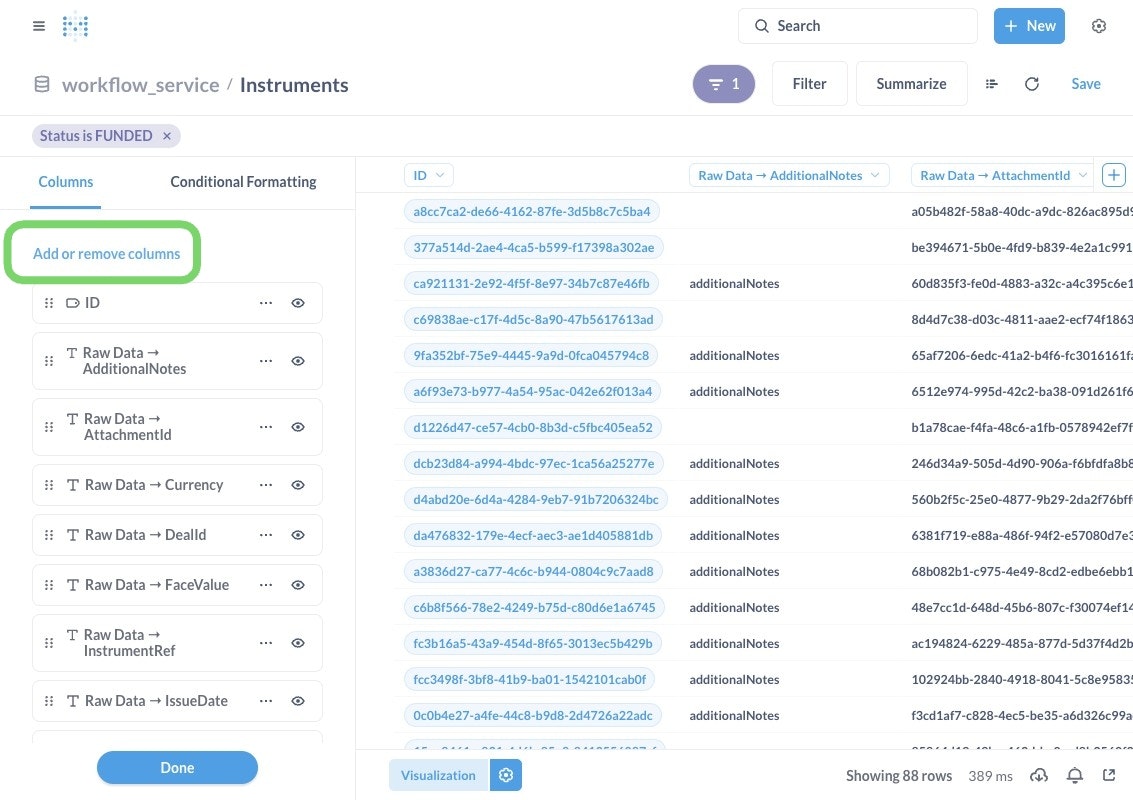Download the full results
Screen dimensions: 1133x800
point(1039,775)
